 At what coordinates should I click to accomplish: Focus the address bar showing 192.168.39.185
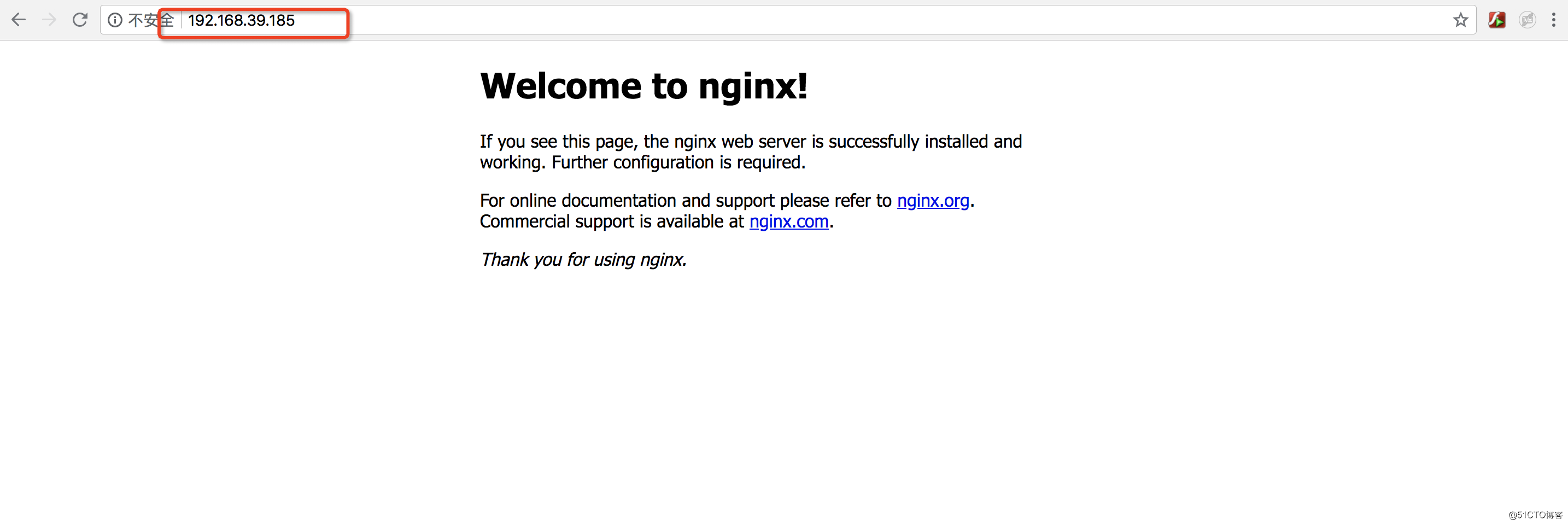pos(788,20)
